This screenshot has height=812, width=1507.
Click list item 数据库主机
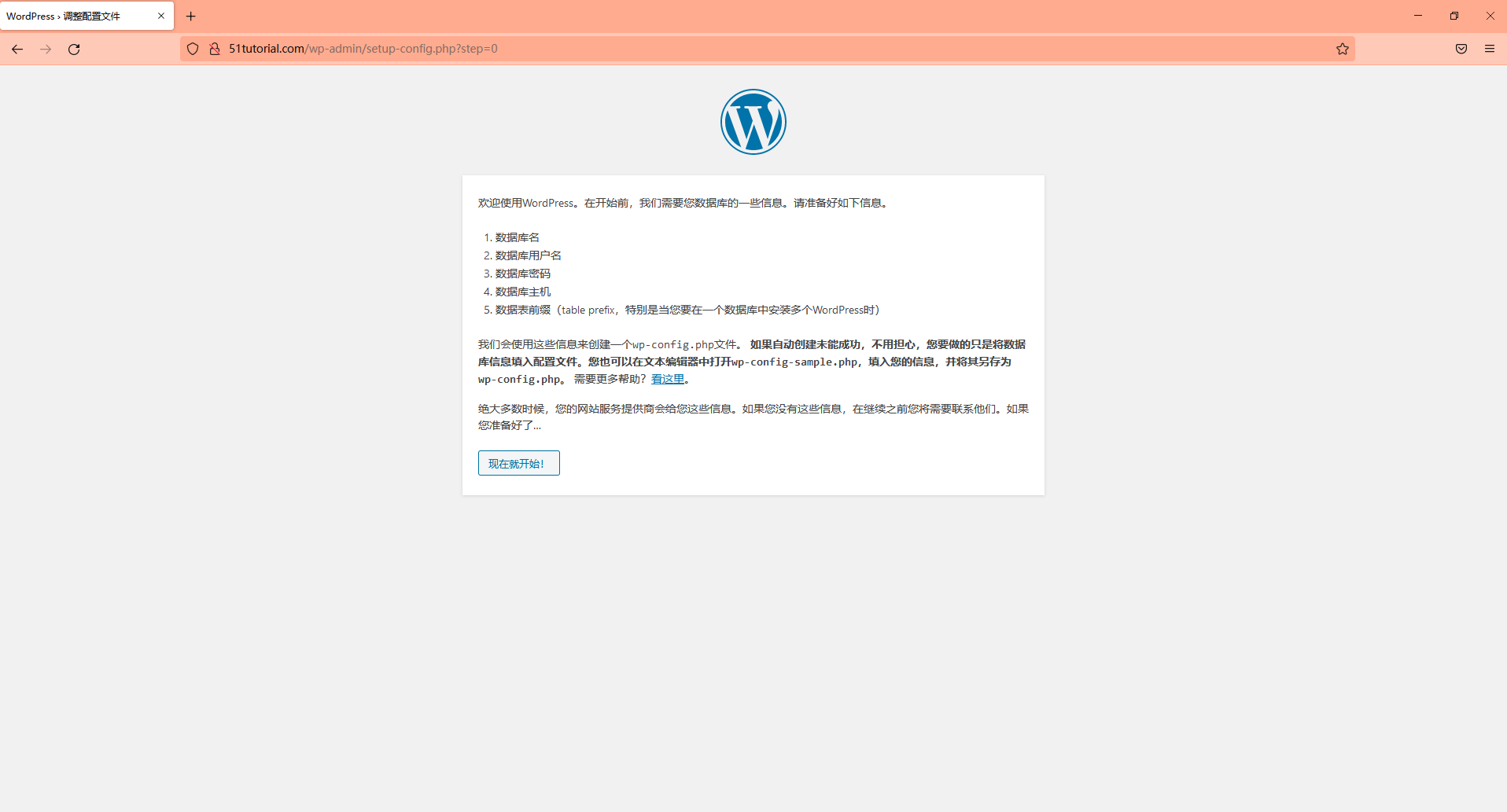pos(523,292)
